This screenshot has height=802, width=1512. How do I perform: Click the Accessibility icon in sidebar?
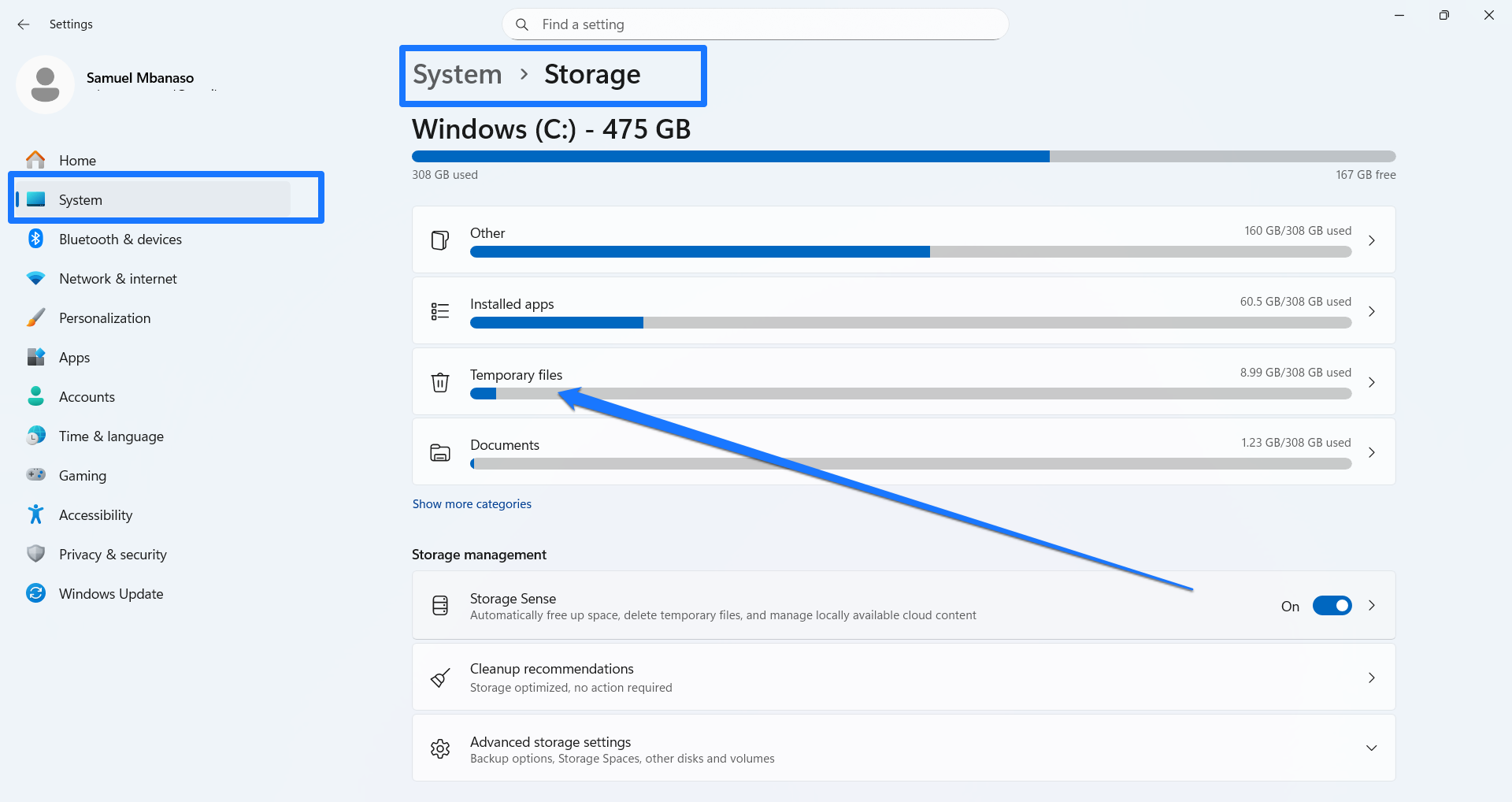click(35, 514)
